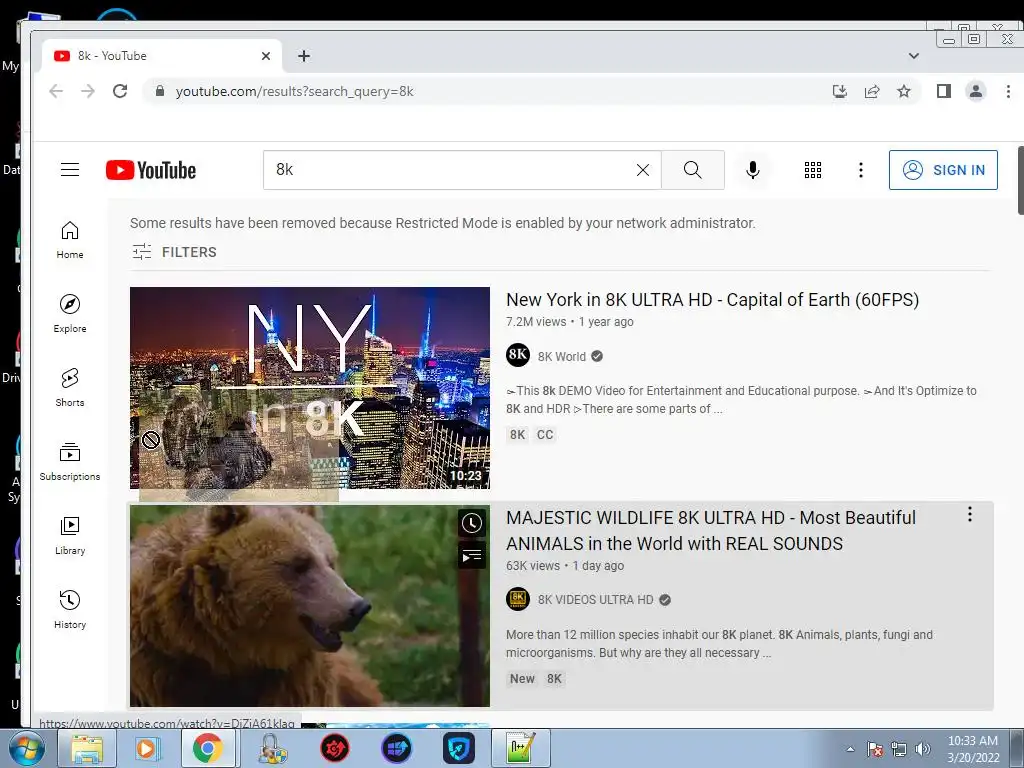The image size is (1024, 768).
Task: Play the New York 8K thumbnail
Action: coord(310,388)
